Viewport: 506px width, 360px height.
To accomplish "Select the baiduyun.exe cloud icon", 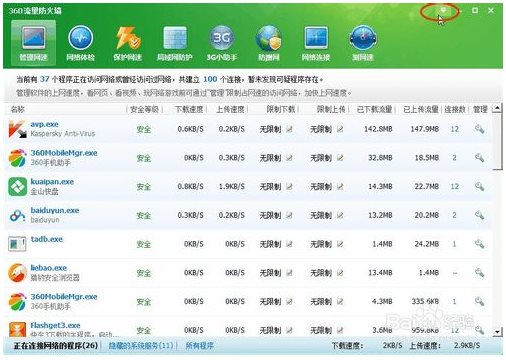I will click(x=17, y=216).
